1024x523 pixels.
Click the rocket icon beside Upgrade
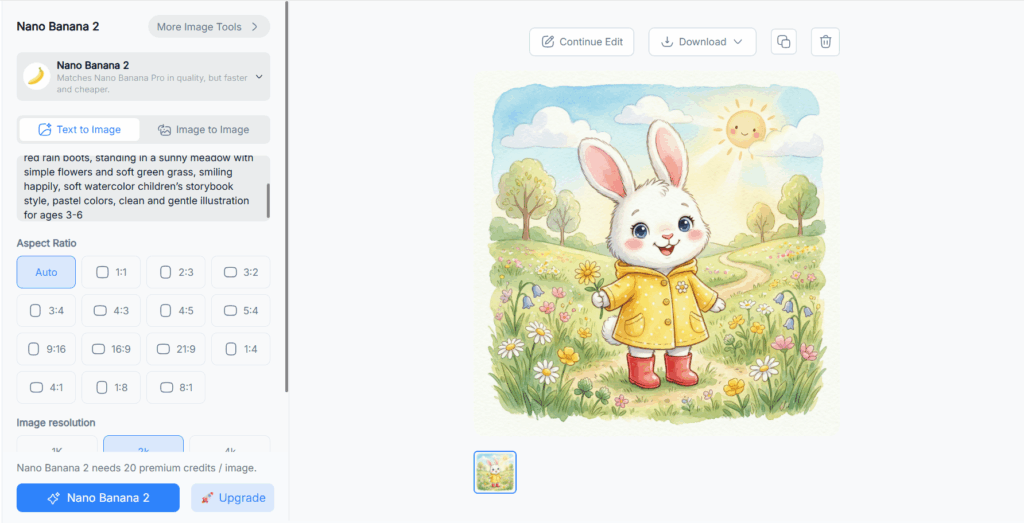pos(207,498)
